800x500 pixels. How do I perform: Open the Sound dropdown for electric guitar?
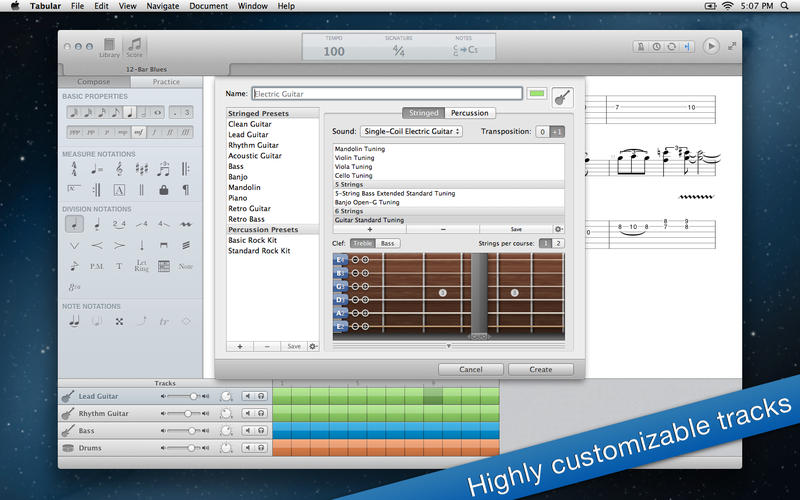point(411,131)
